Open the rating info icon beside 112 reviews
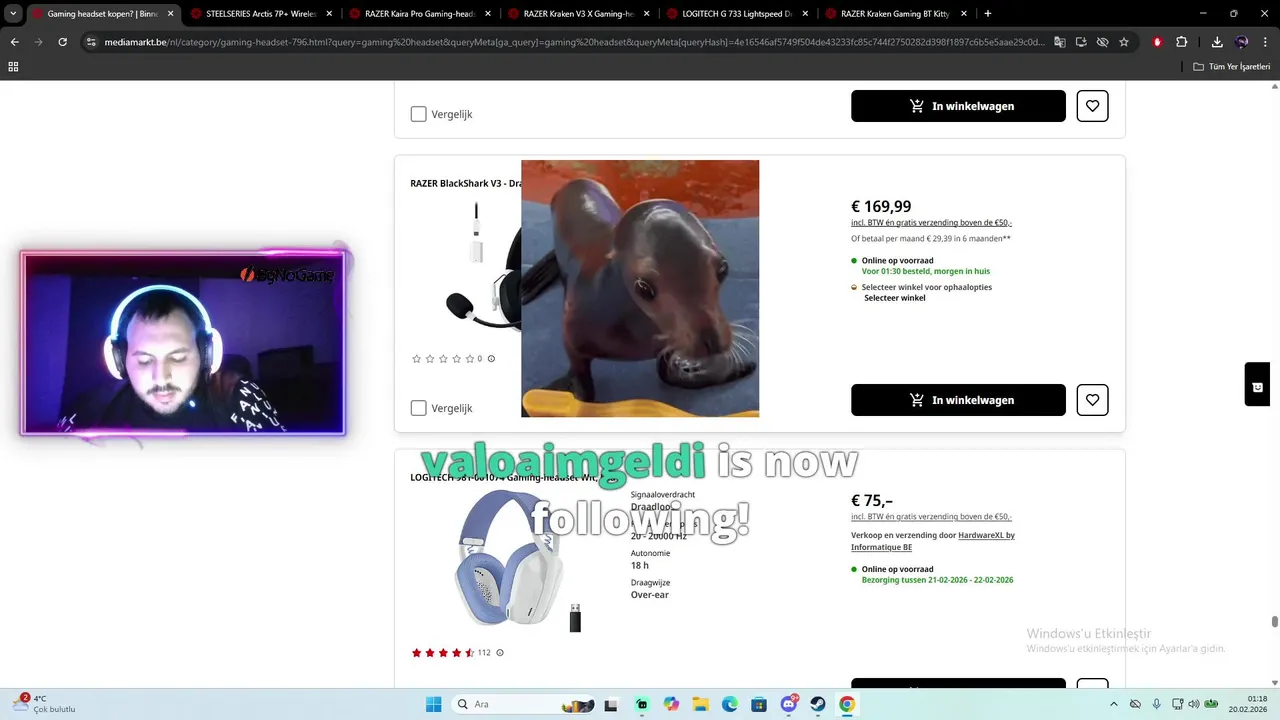This screenshot has width=1280, height=720. (500, 653)
